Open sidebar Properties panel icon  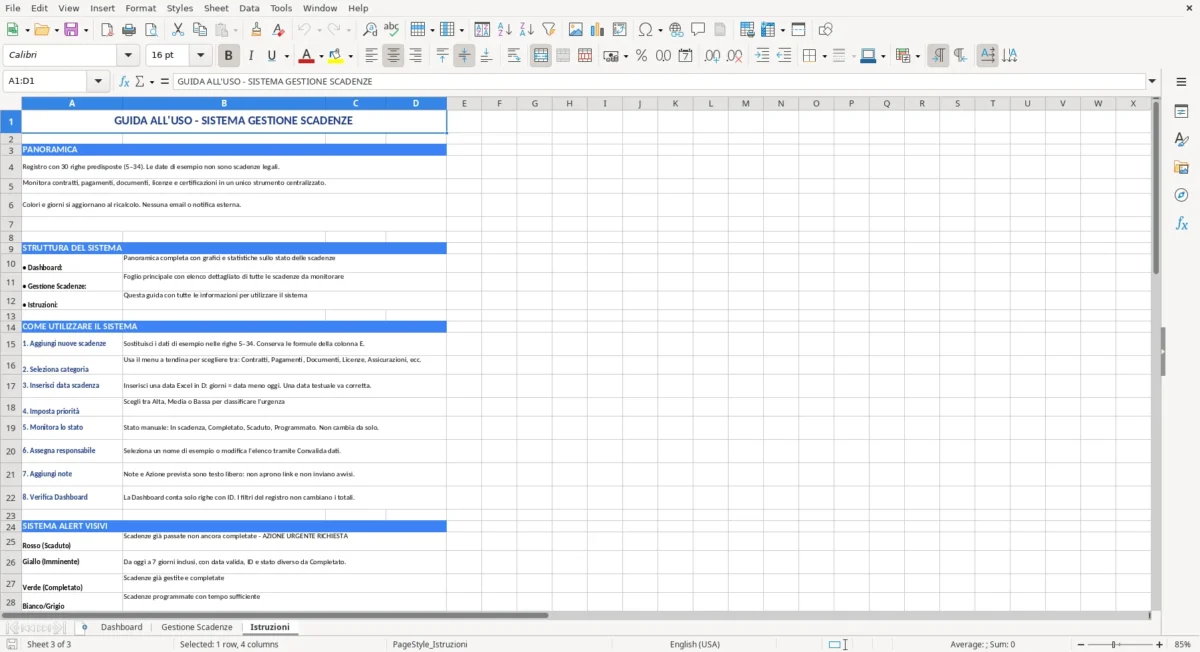pos(1181,111)
